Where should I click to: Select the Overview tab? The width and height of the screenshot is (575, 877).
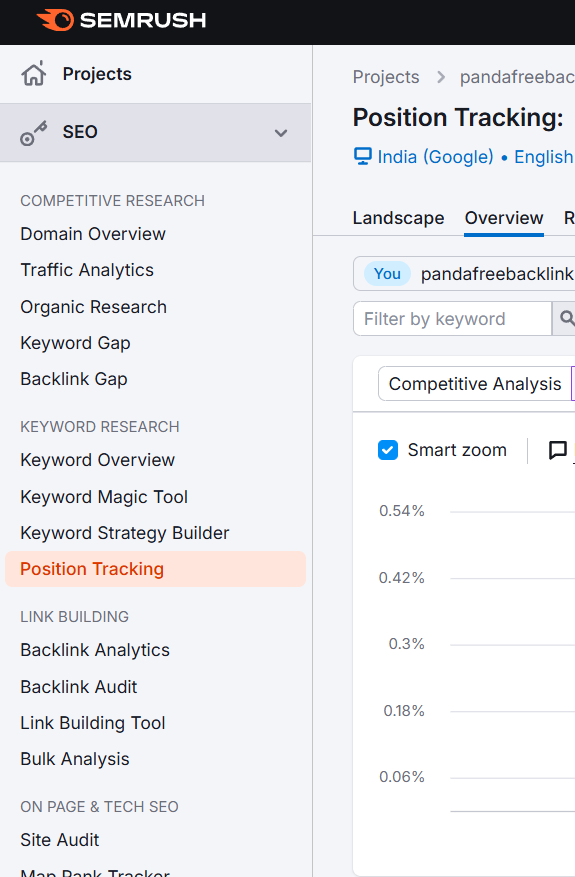504,218
